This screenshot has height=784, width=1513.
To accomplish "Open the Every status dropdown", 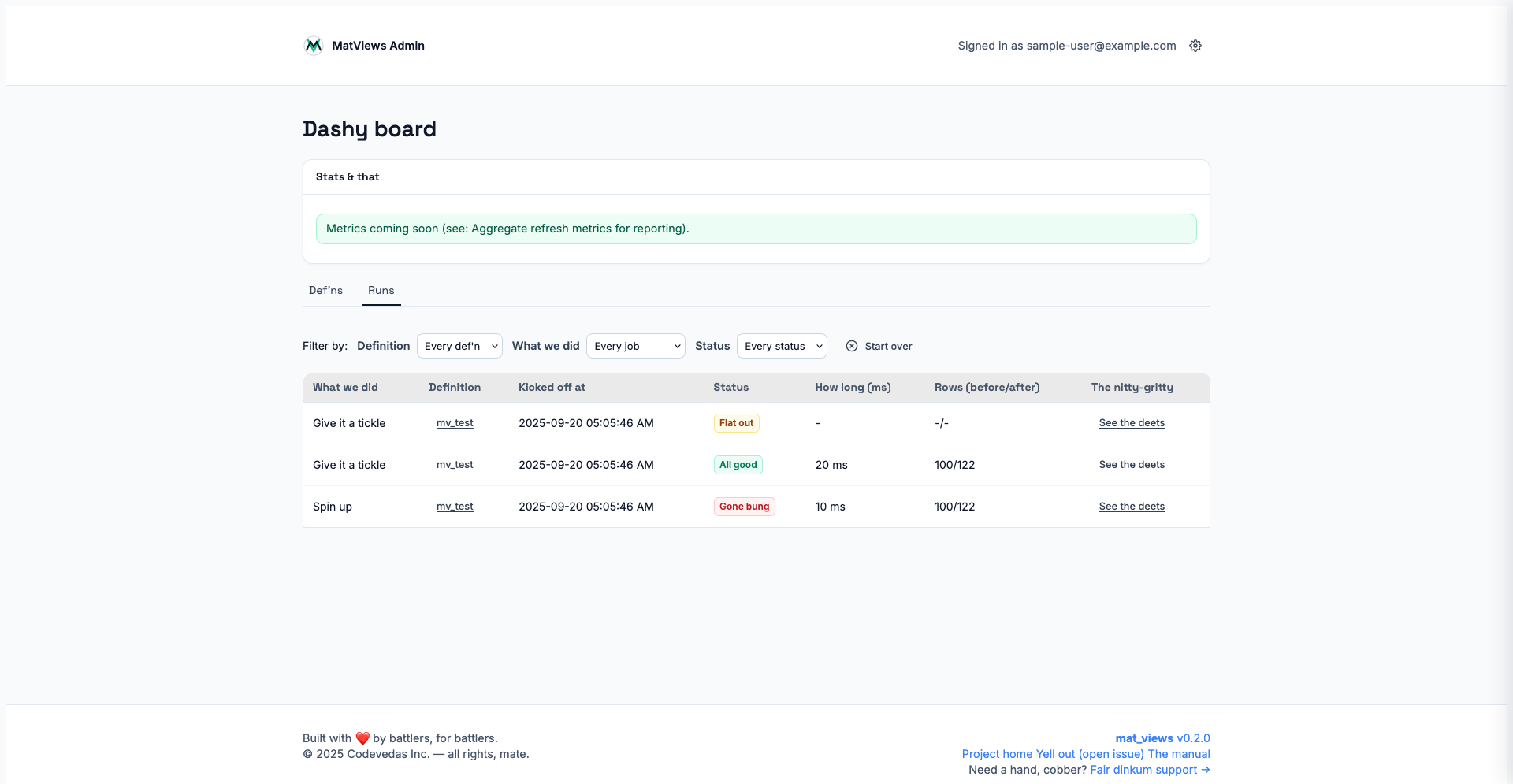I will [782, 346].
